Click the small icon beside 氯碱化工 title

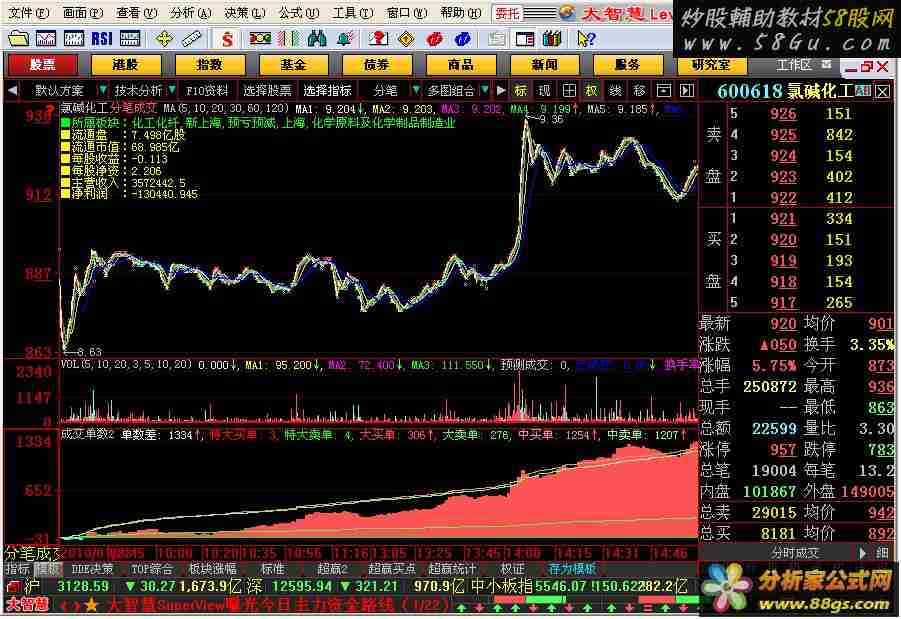pos(863,90)
